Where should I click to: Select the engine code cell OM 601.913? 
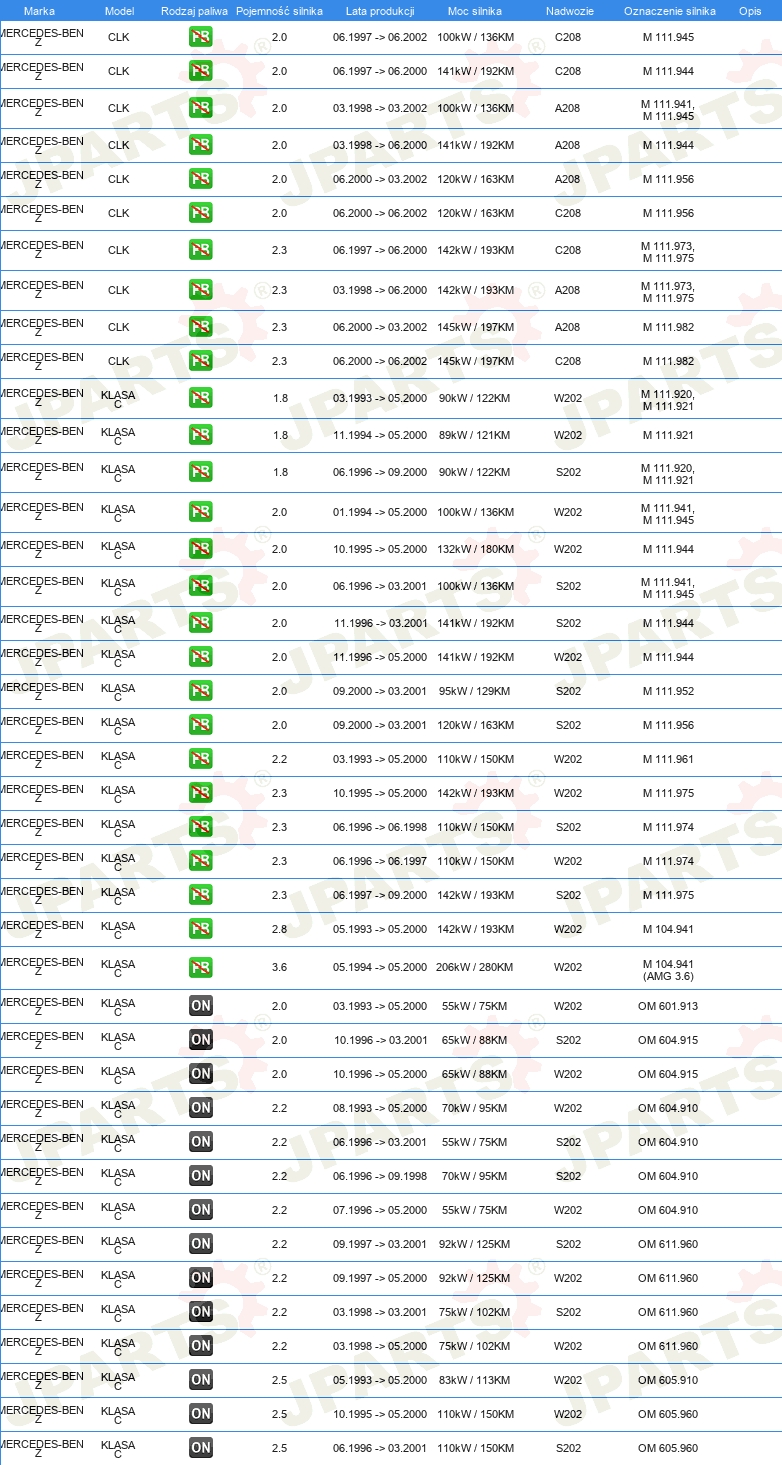[x=668, y=1006]
